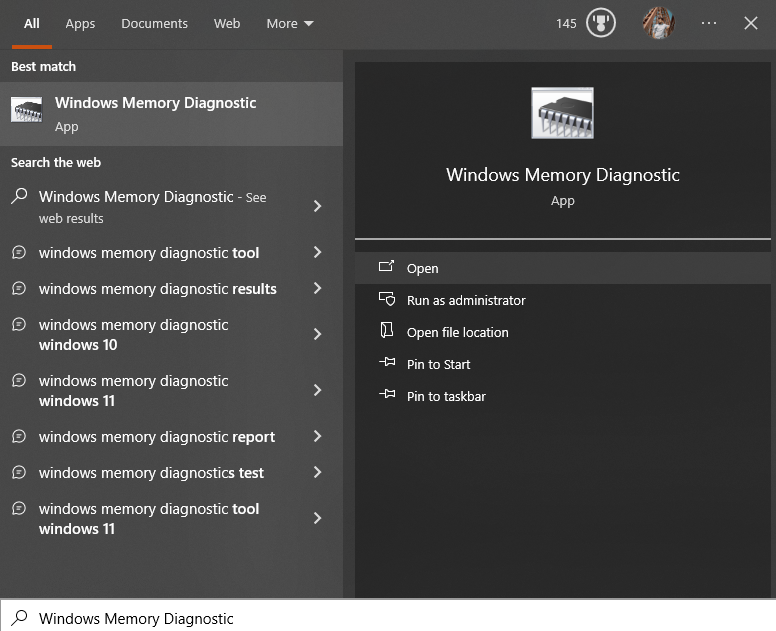Click the magnifier icon in the search box

(x=19, y=618)
